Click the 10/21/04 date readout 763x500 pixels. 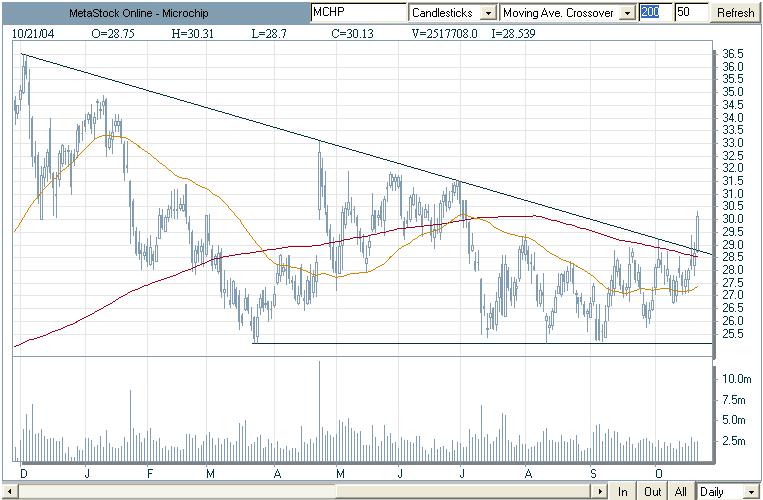34,34
